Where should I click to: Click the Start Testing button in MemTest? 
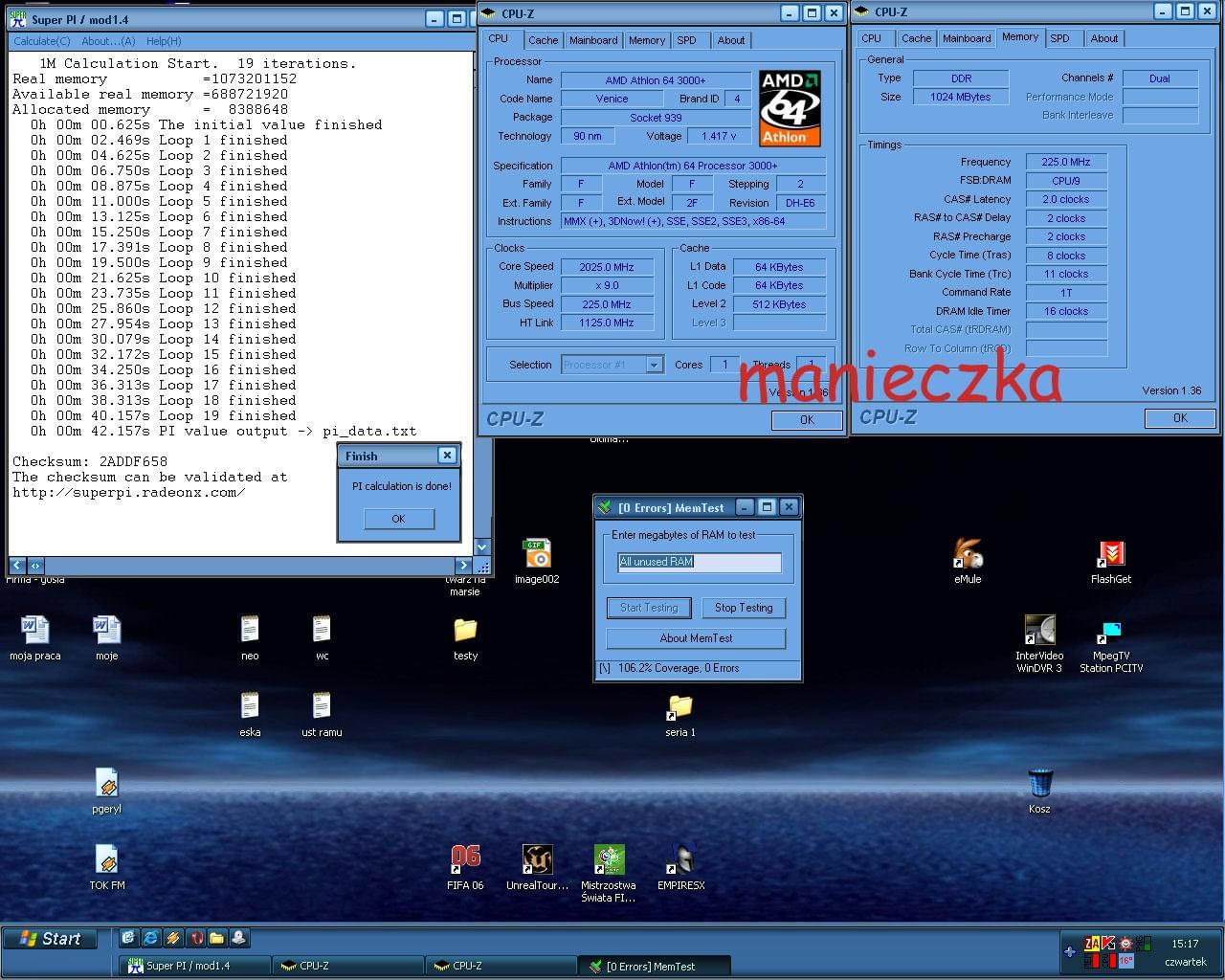click(649, 608)
